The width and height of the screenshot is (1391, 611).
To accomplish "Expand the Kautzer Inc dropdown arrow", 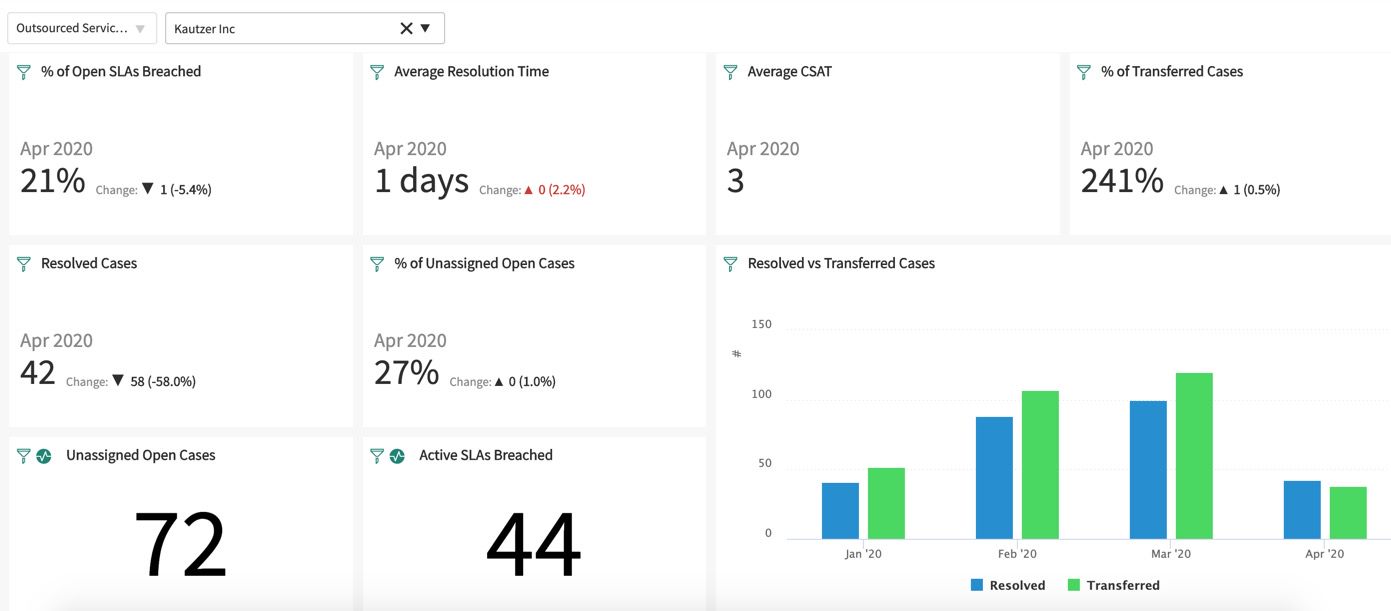I will [x=425, y=28].
